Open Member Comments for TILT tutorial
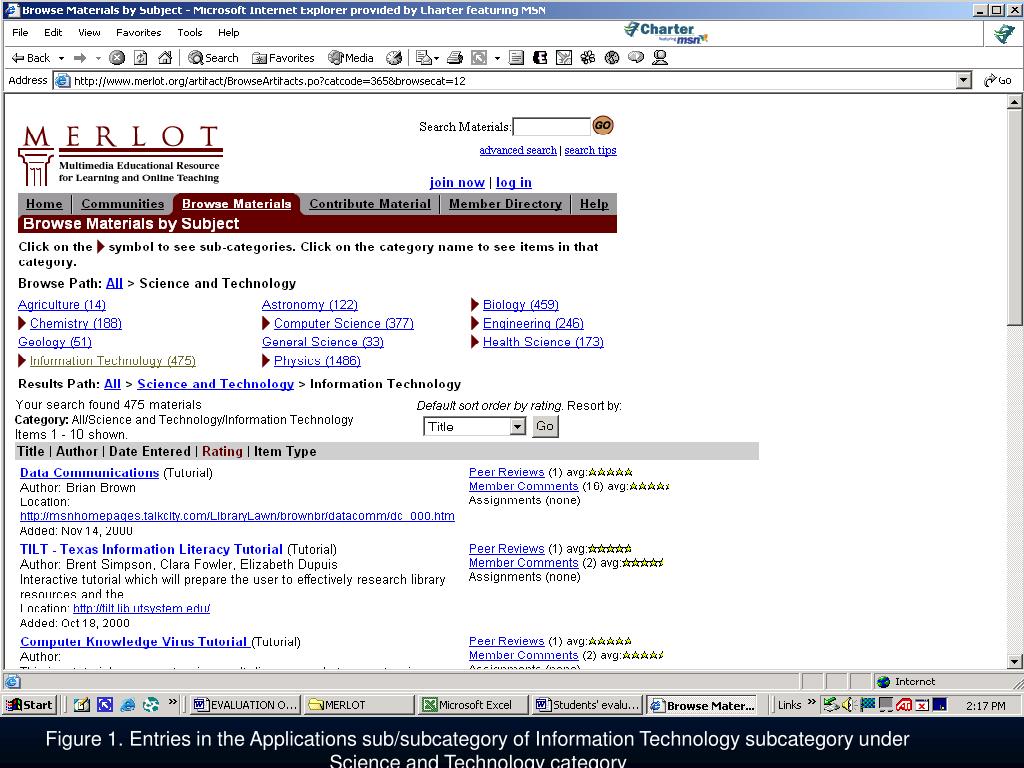Image resolution: width=1024 pixels, height=768 pixels. (x=523, y=562)
